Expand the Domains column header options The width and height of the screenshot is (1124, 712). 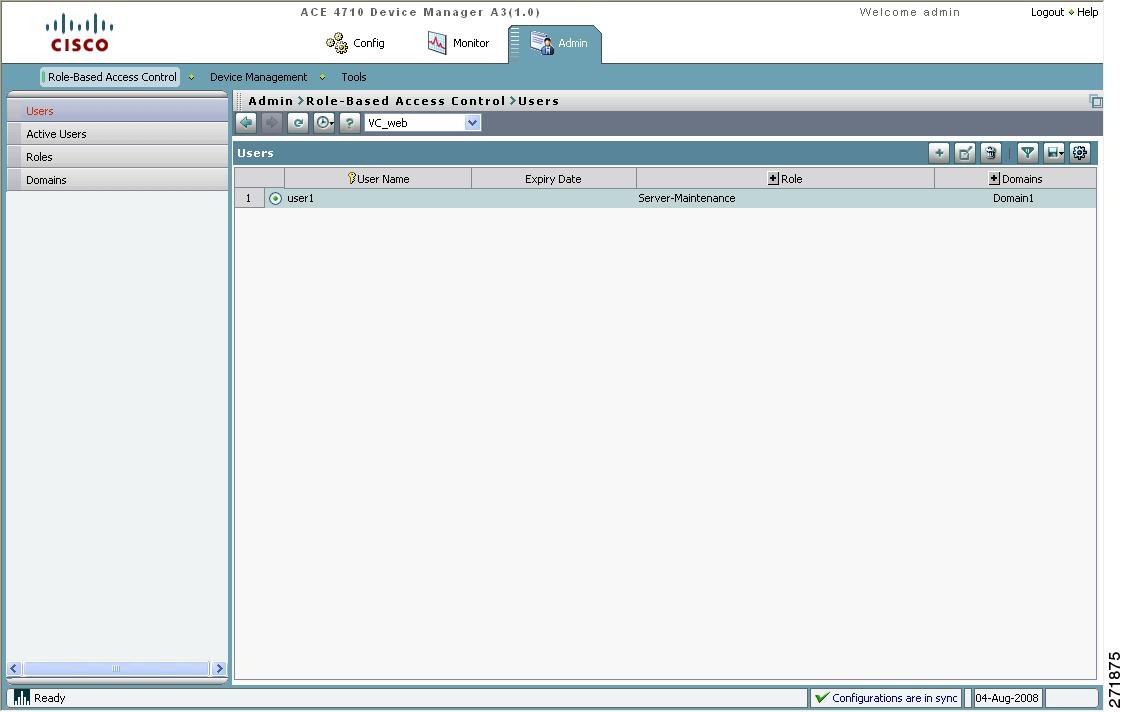994,178
